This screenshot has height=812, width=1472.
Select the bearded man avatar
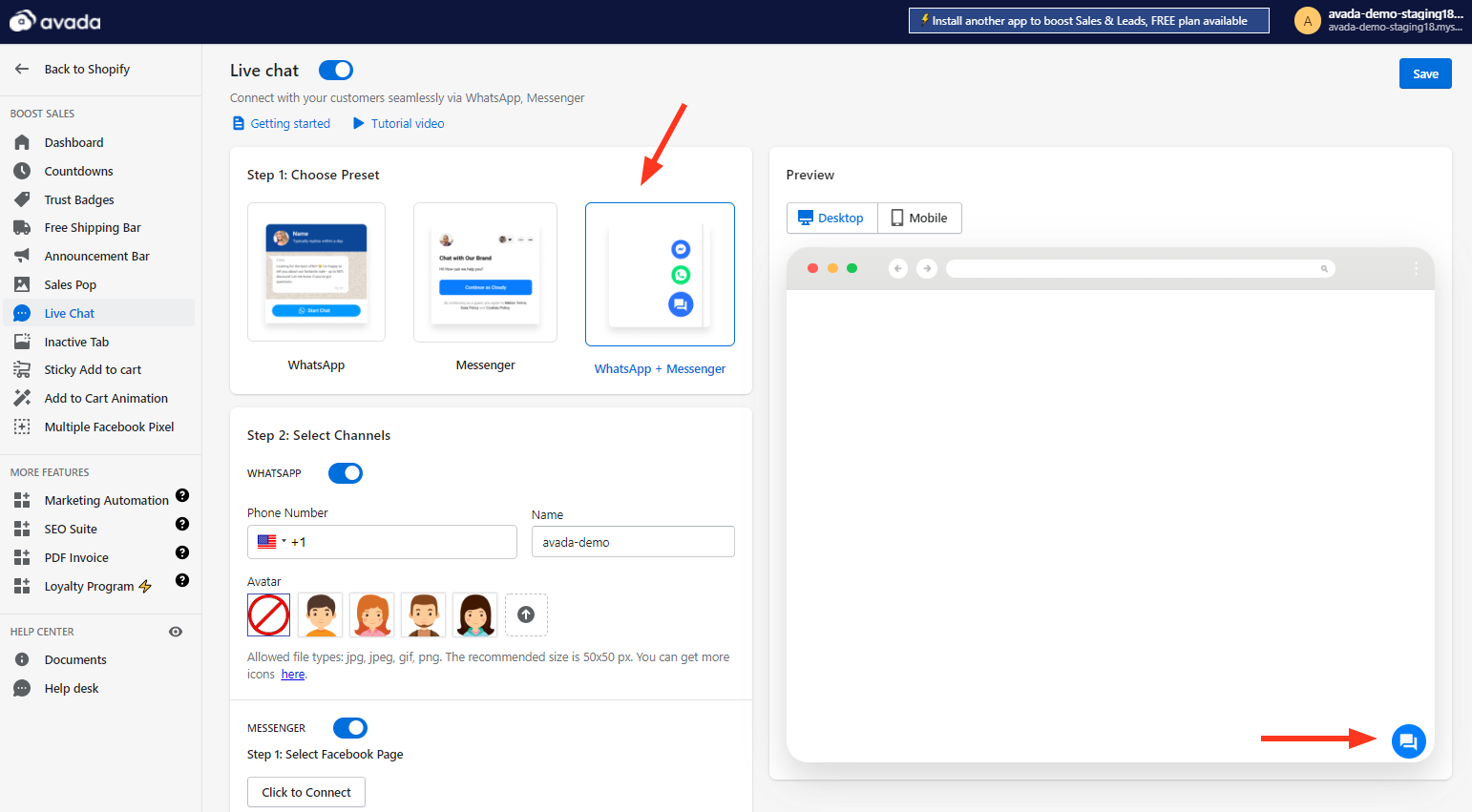423,615
